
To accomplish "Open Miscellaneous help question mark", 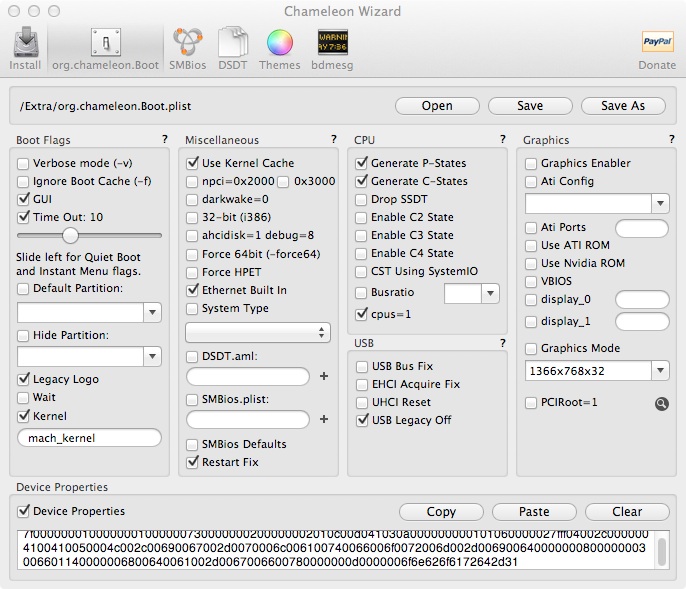I will tap(334, 139).
